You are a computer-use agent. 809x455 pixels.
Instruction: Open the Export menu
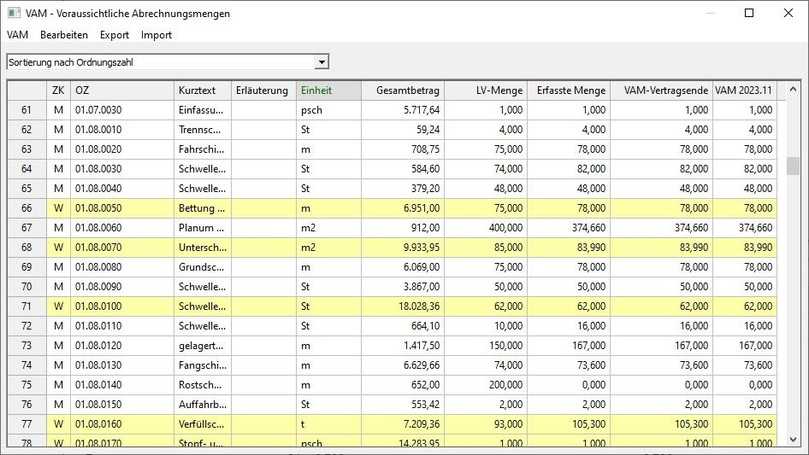[114, 35]
